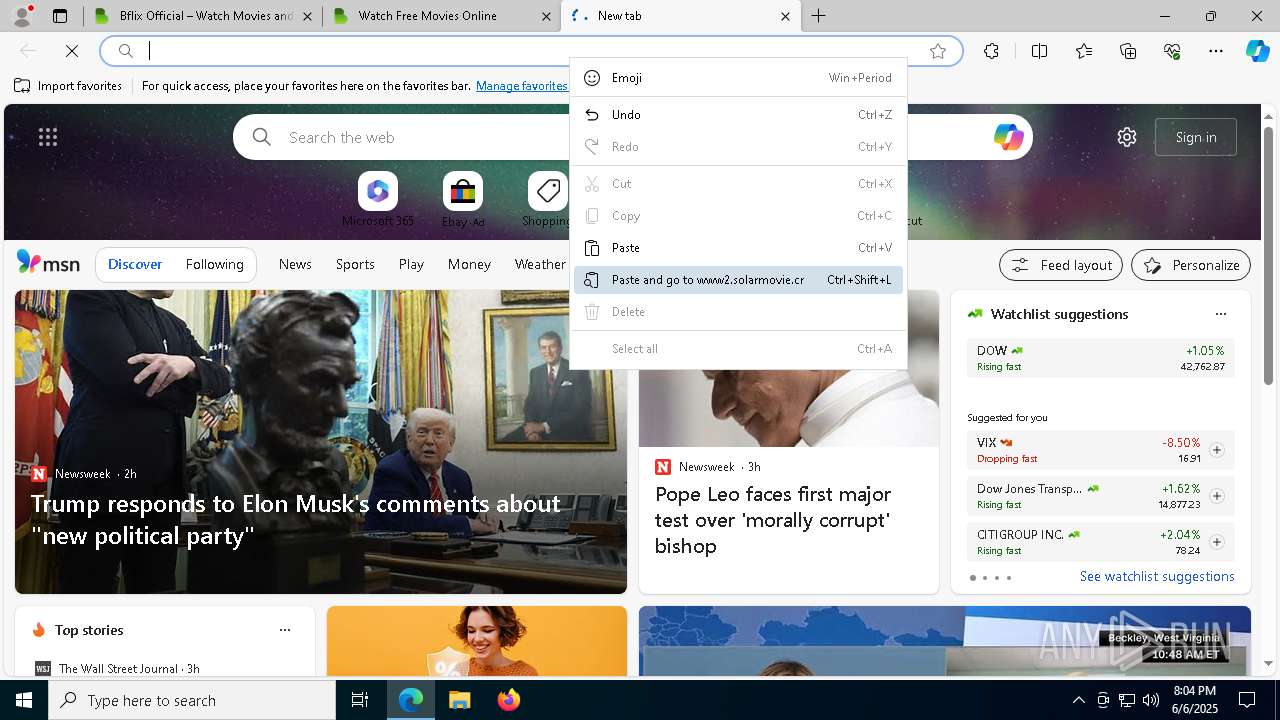Switch to Discover feed tab
The height and width of the screenshot is (720, 1280).
(135, 264)
